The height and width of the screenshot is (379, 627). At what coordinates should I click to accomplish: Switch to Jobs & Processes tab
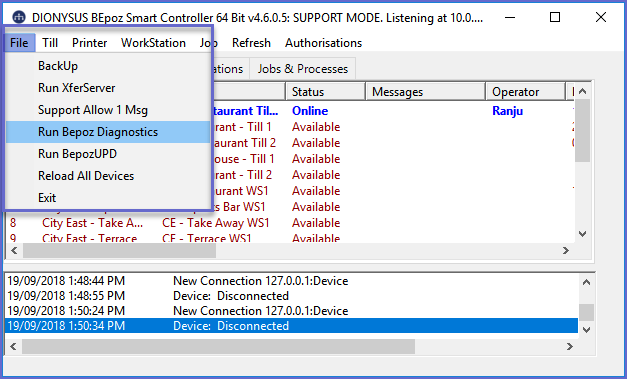(303, 69)
